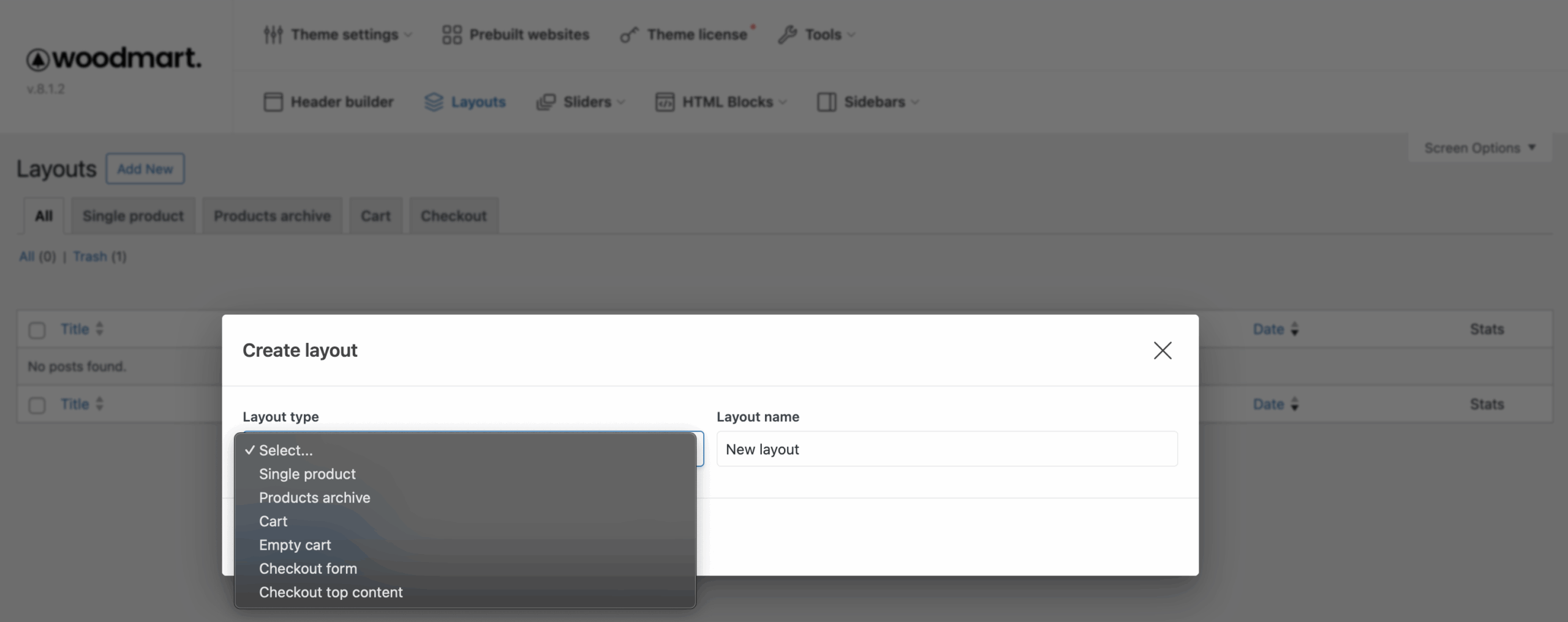This screenshot has height=622, width=1568.
Task: Open the Screen Options panel
Action: click(1480, 148)
